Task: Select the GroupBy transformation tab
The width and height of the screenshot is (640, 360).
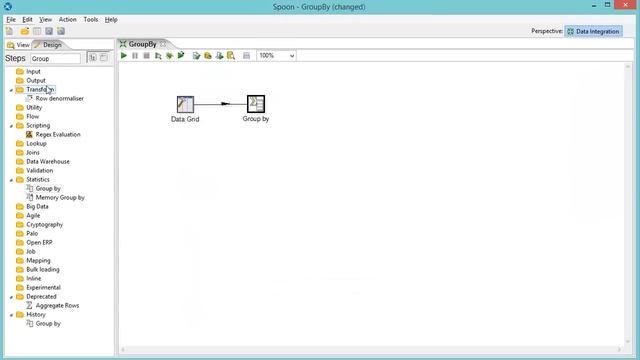Action: click(x=142, y=44)
